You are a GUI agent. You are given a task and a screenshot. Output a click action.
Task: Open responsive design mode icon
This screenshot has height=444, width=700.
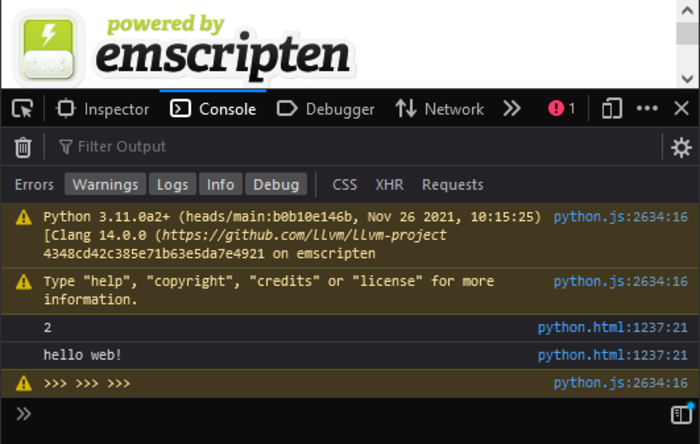(612, 109)
